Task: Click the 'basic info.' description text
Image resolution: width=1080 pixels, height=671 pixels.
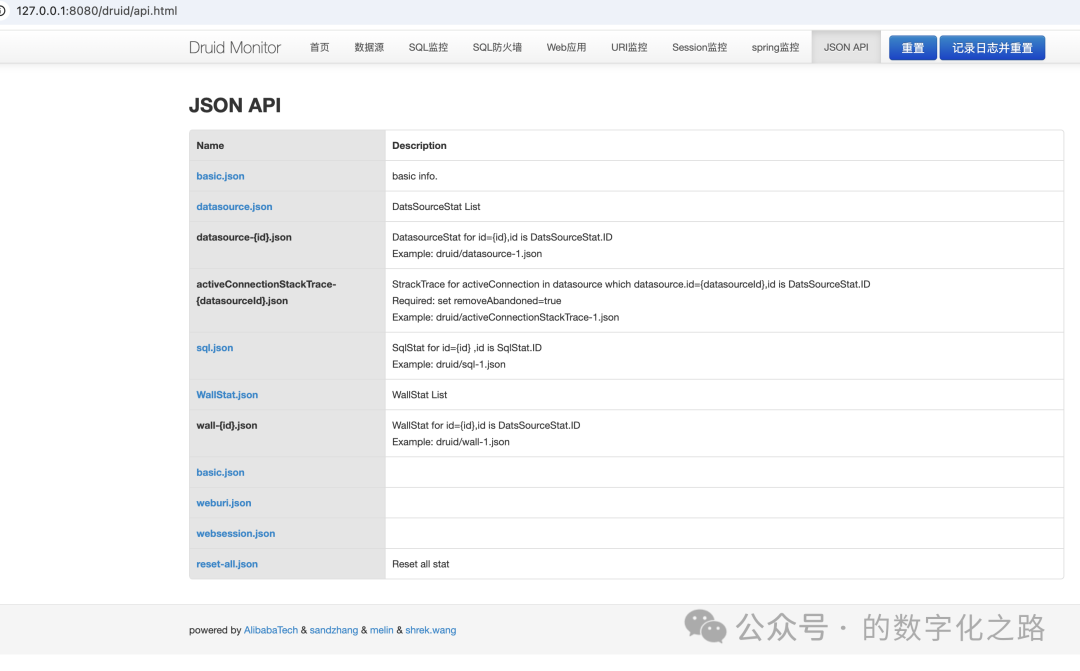Action: pyautogui.click(x=415, y=176)
